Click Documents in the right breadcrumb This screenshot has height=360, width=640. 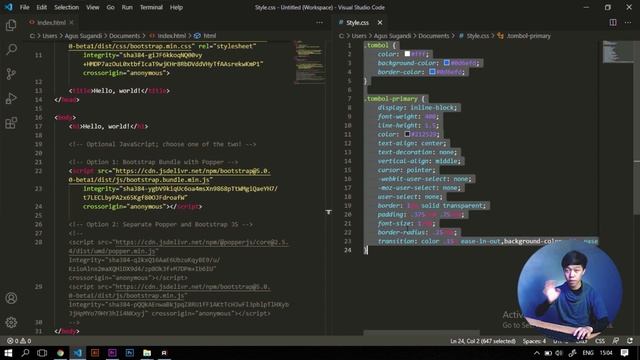(433, 36)
